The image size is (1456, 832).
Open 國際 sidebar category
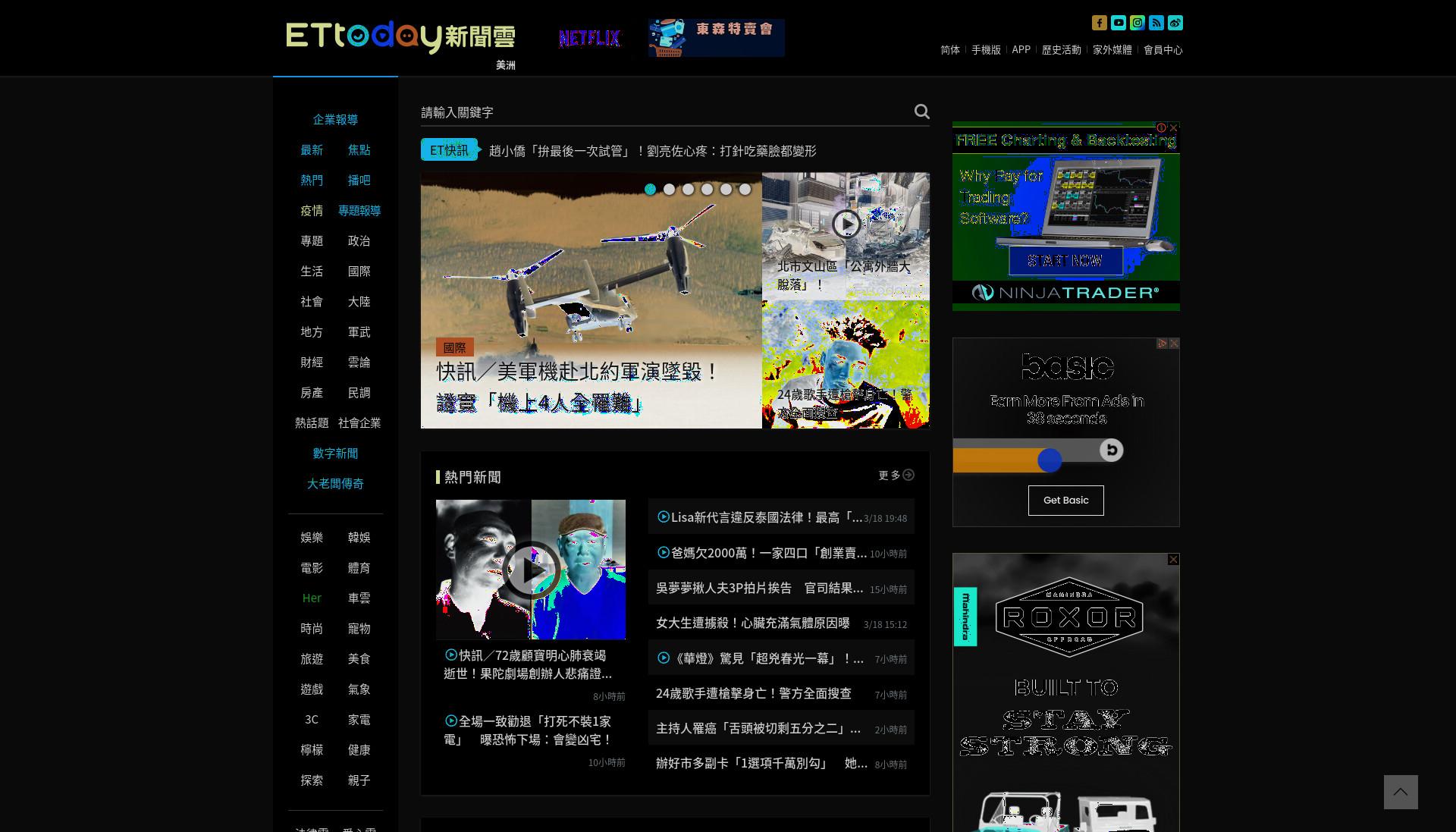(x=359, y=272)
